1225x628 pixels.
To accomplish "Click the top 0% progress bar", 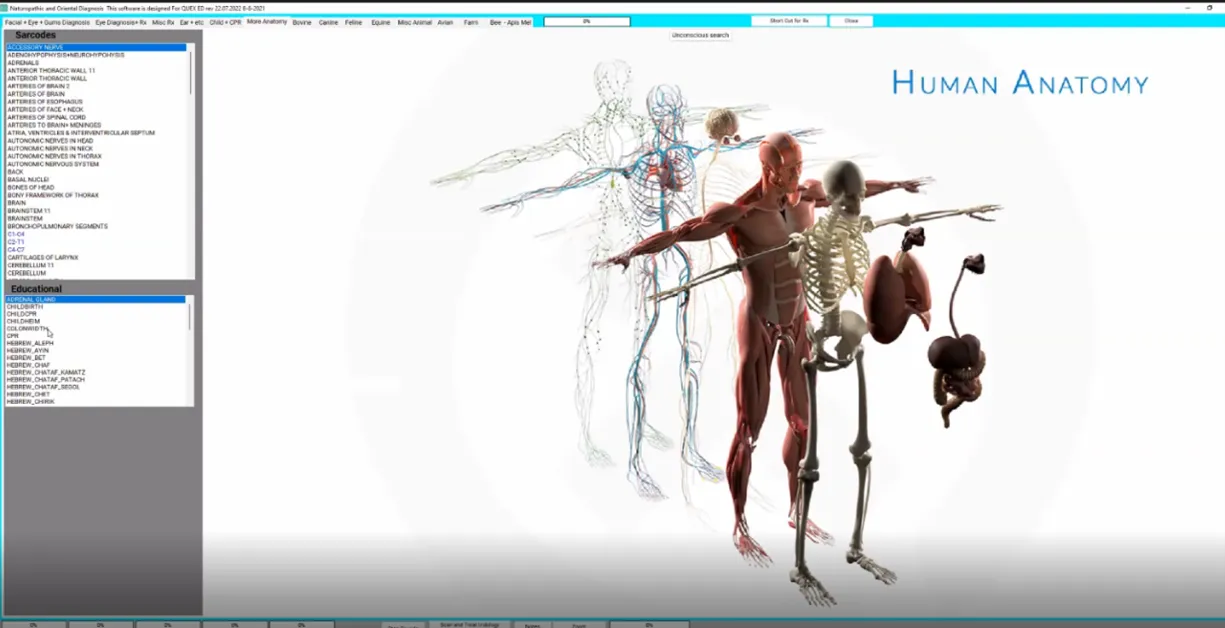I will point(586,21).
